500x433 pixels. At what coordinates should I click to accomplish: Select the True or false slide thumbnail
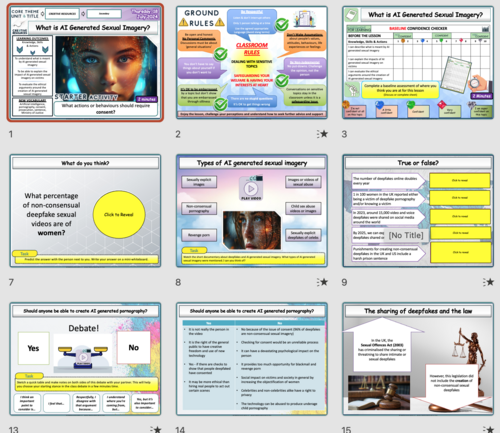coord(418,211)
